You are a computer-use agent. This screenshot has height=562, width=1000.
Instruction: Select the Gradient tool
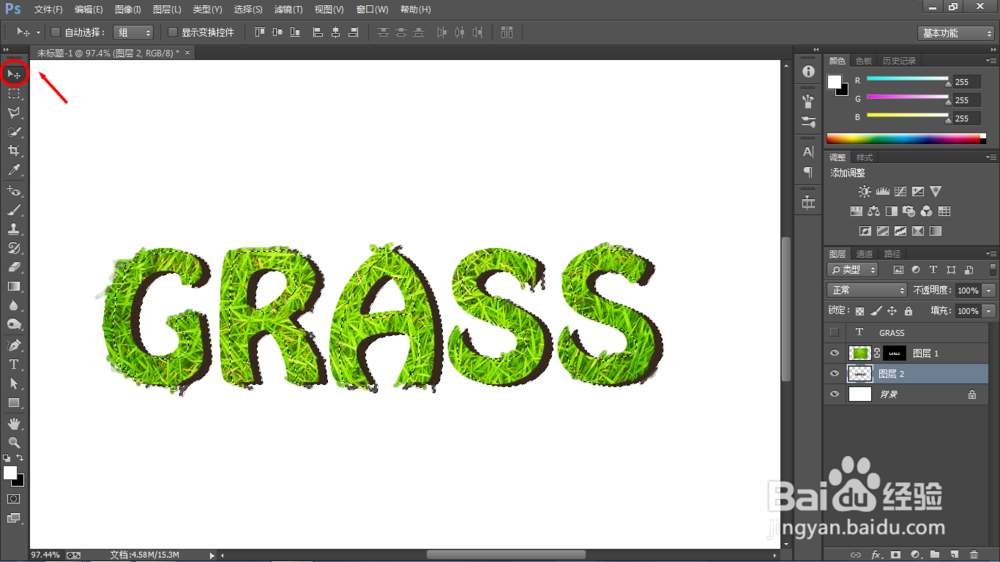pyautogui.click(x=14, y=286)
